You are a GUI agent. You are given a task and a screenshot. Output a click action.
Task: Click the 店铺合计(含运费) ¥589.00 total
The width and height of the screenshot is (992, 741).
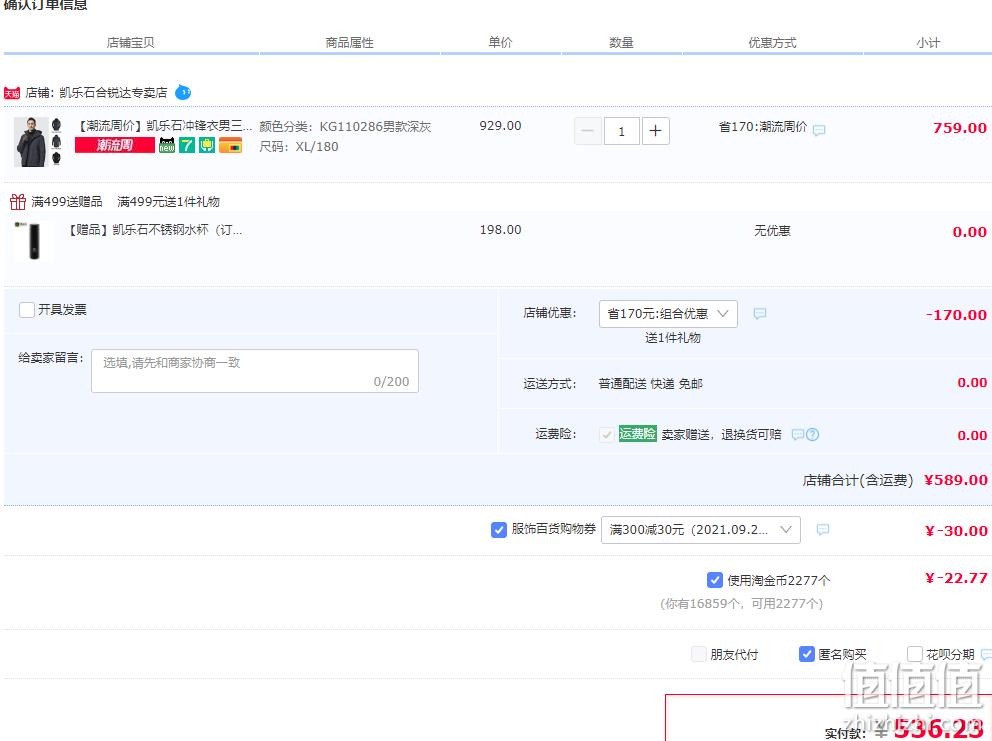tap(895, 480)
